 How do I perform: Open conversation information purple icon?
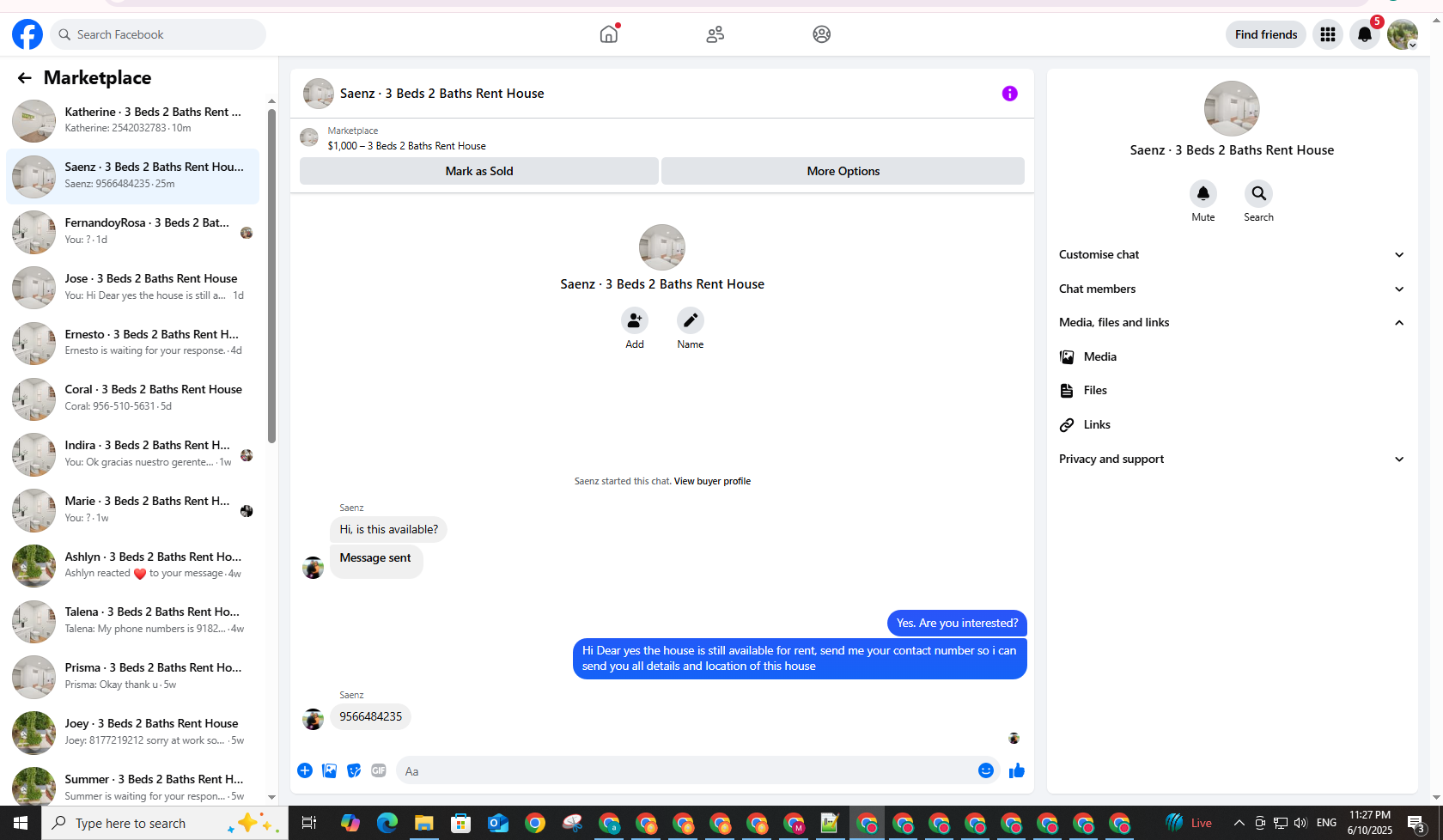point(1010,94)
